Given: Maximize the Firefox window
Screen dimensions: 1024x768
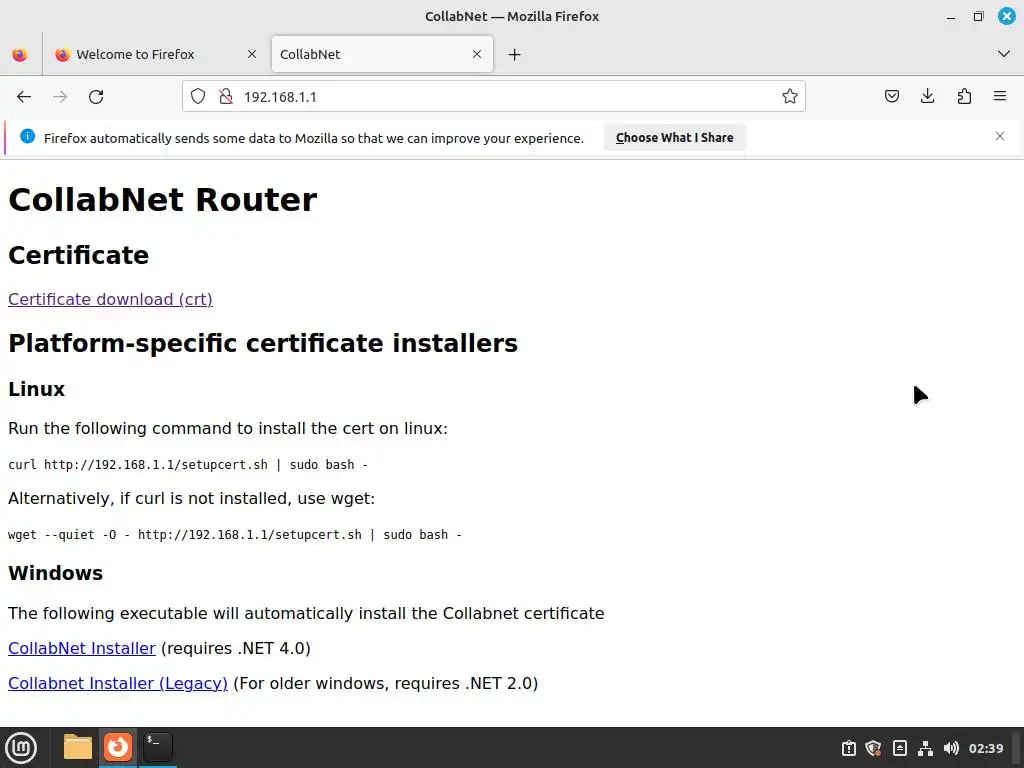Looking at the screenshot, I should click(x=978, y=17).
